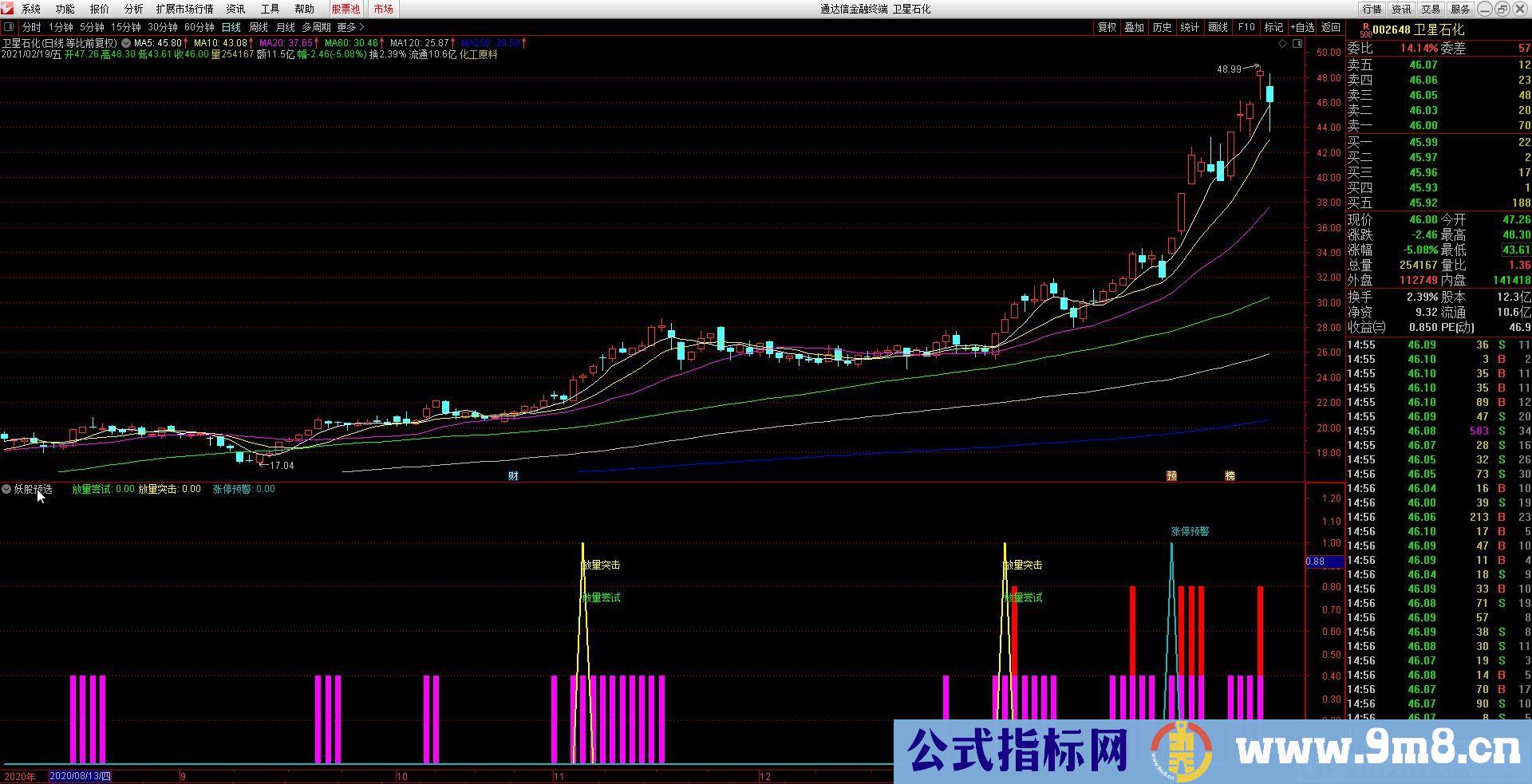Toggle the left sidebar panel icon
The width and height of the screenshot is (1532, 784).
coord(9,27)
